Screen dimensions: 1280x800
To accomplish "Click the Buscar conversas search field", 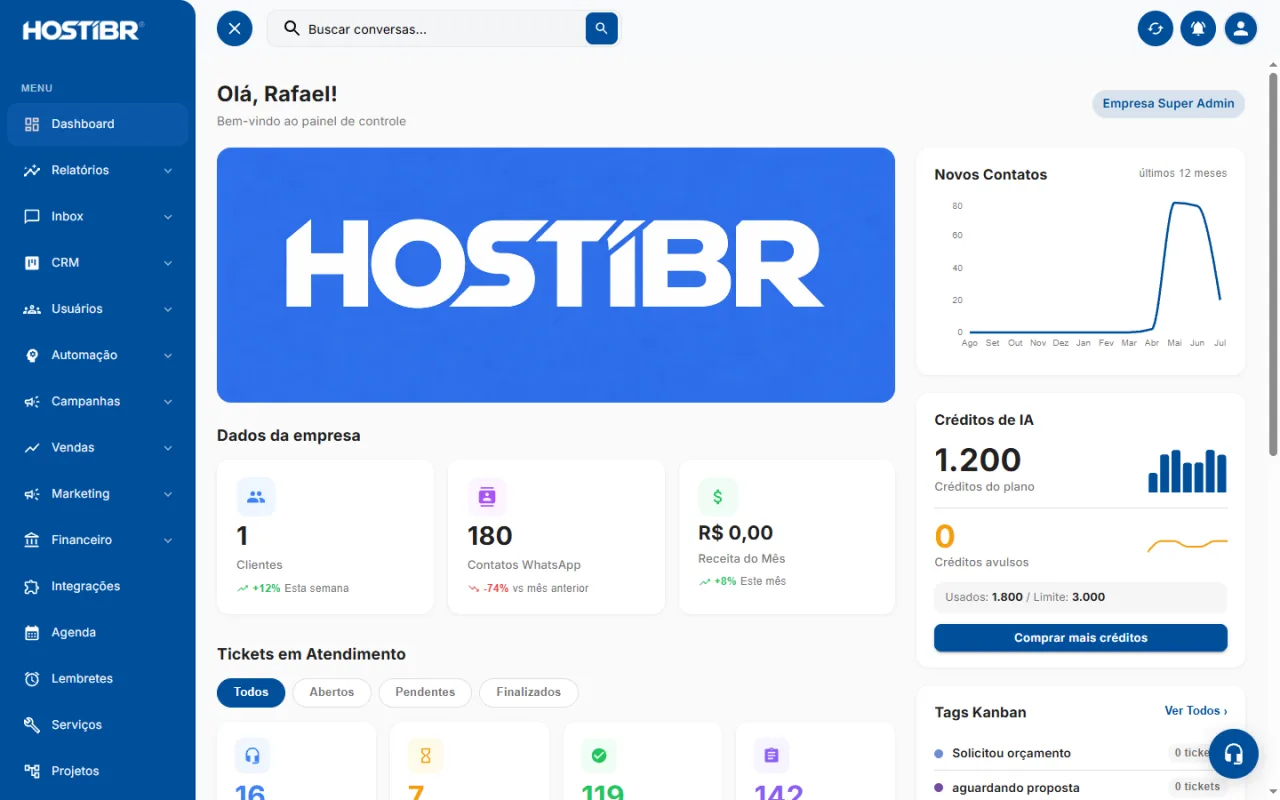I will [x=444, y=29].
